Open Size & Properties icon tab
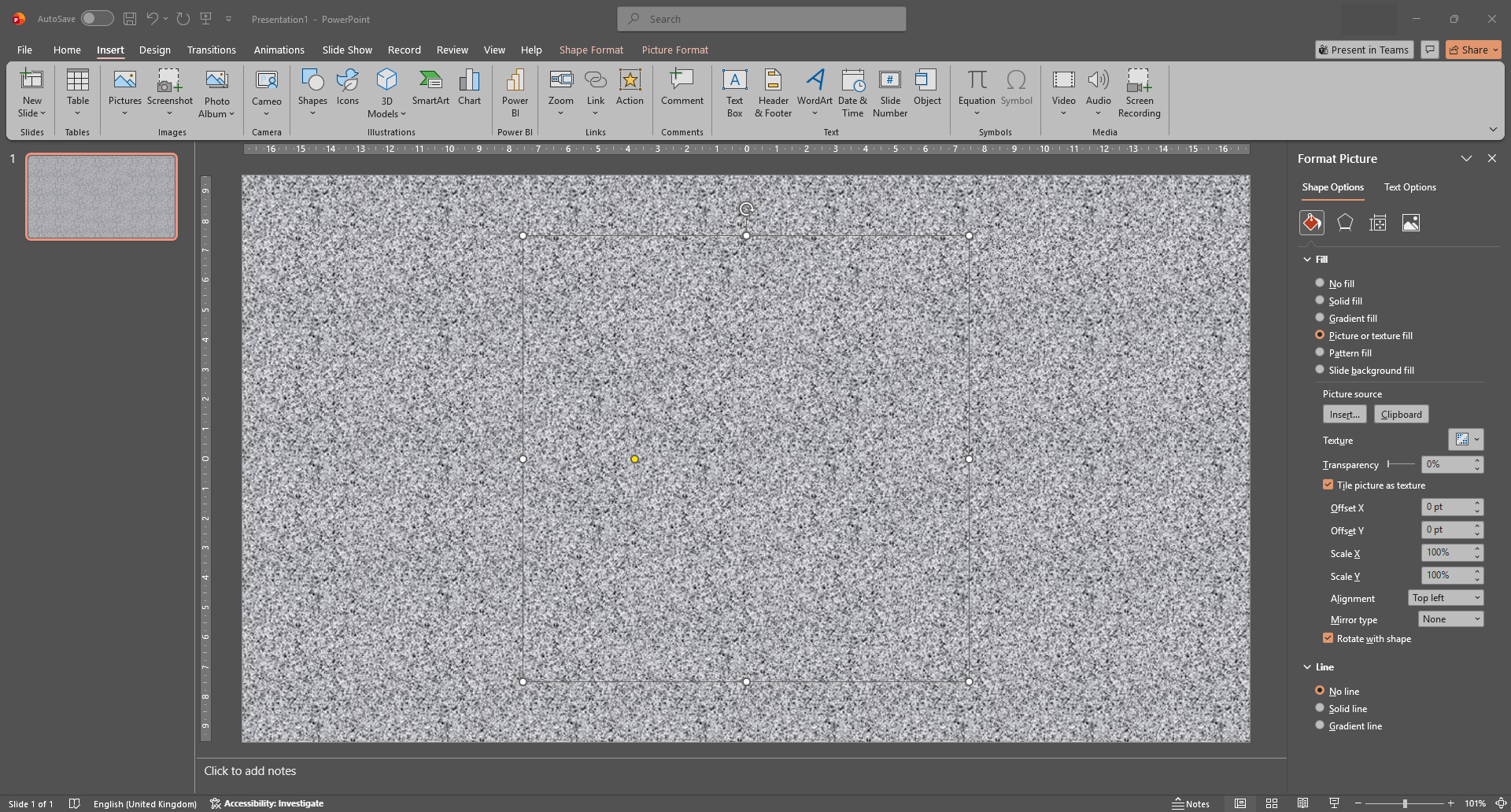 point(1378,223)
